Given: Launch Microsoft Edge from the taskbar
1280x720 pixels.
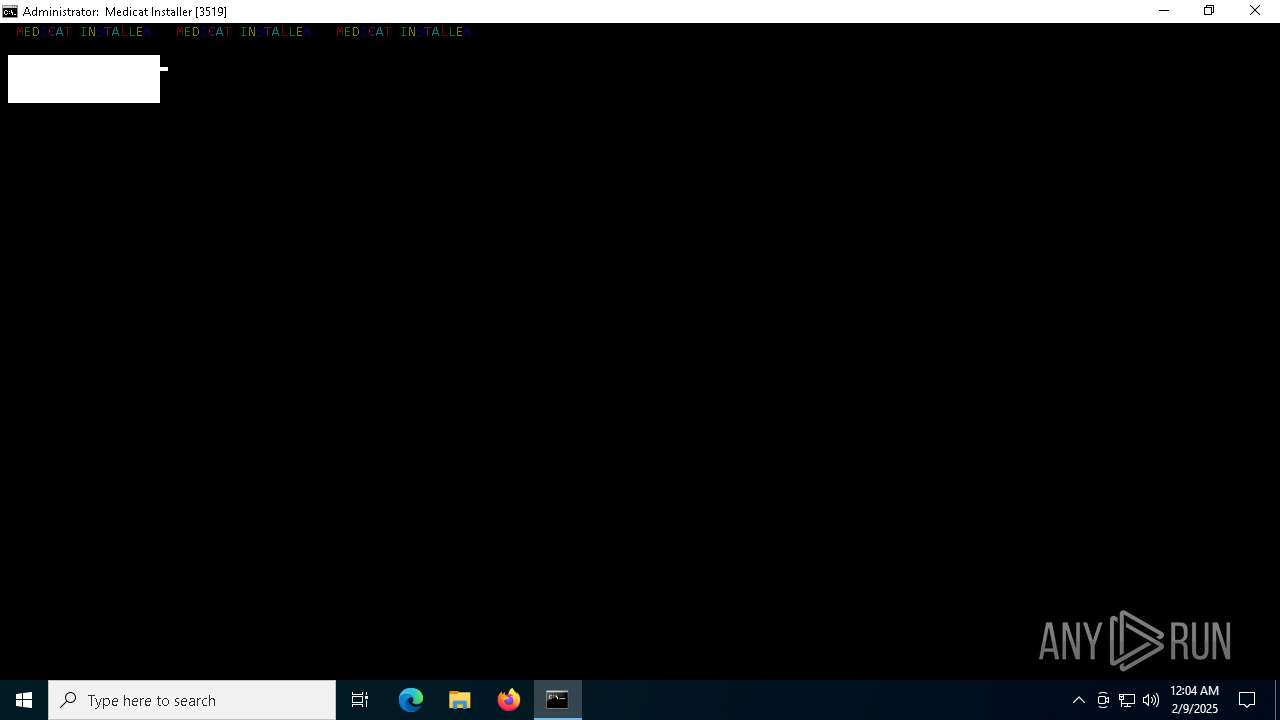Looking at the screenshot, I should coord(411,700).
